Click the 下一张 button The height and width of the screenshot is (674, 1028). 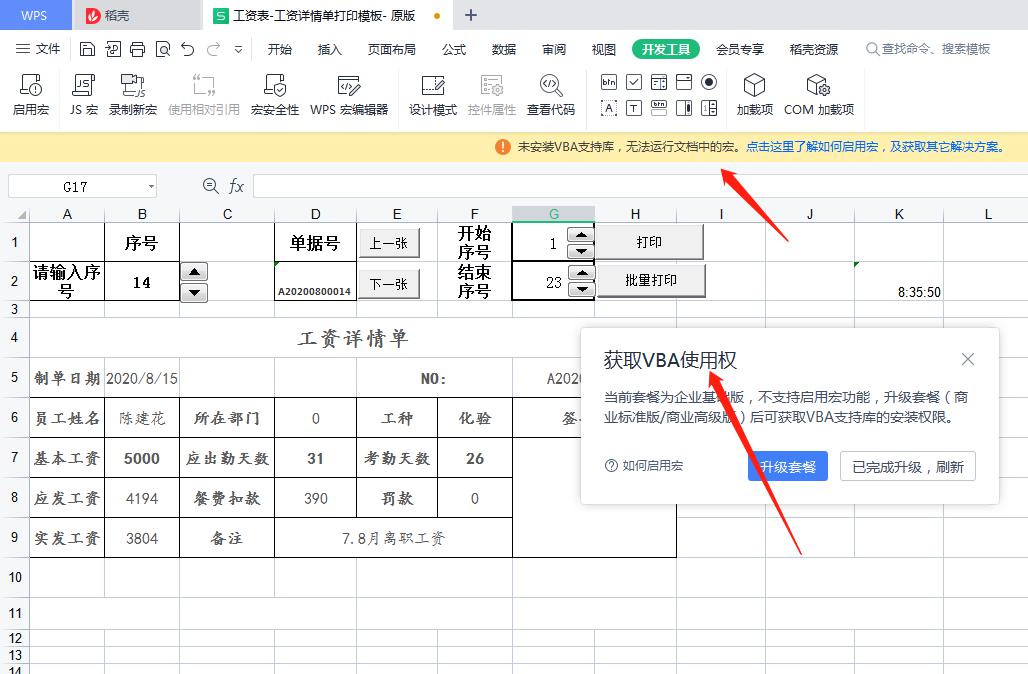click(389, 284)
